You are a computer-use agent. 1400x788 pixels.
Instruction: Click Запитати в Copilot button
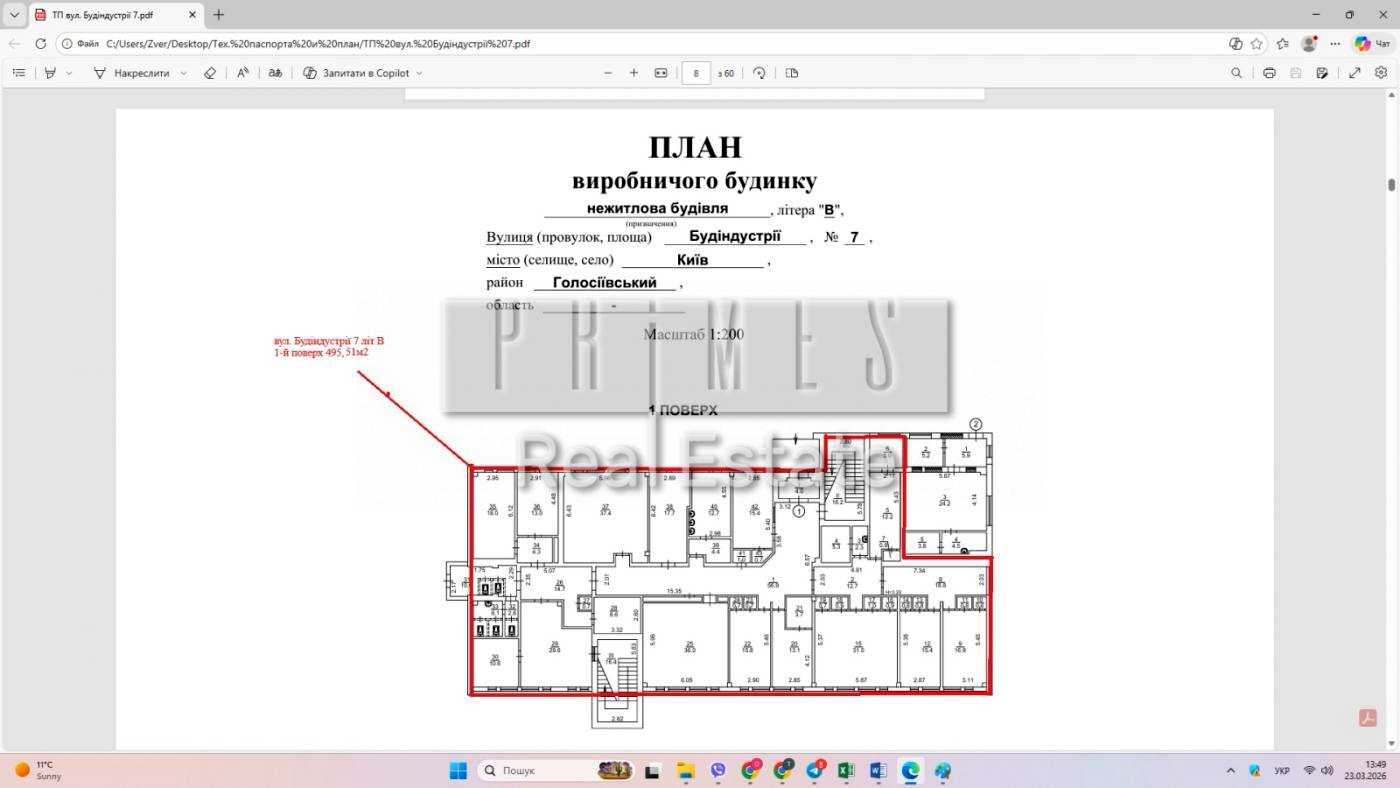[357, 73]
